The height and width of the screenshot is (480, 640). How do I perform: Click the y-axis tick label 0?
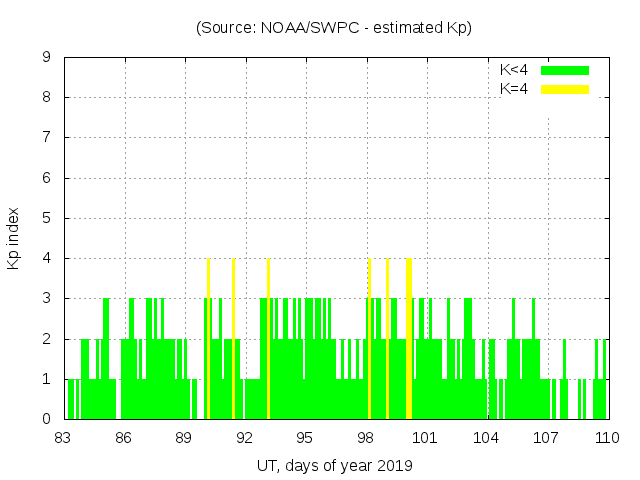tap(46, 419)
